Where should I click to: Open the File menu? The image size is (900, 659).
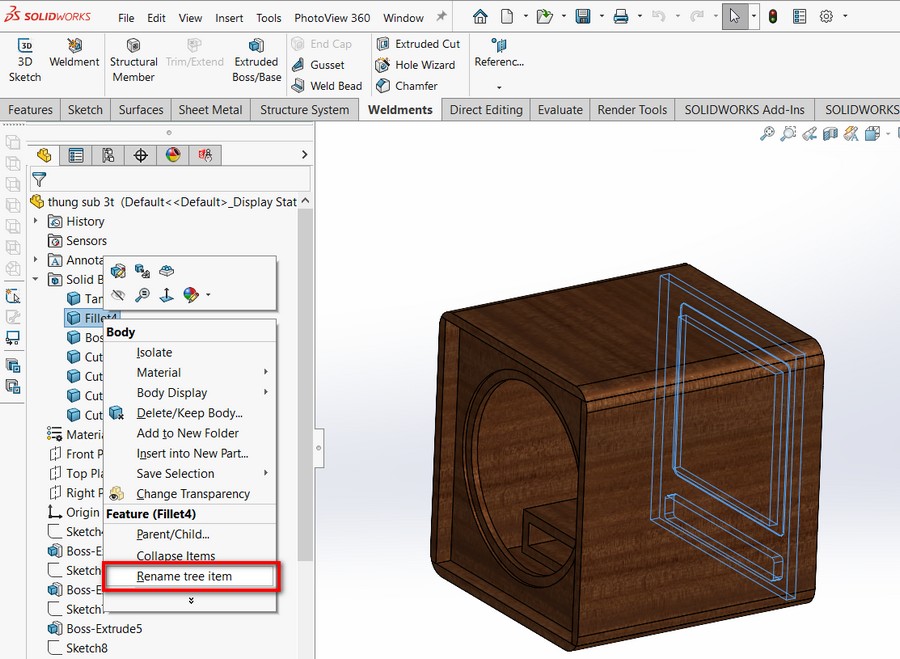click(x=126, y=18)
